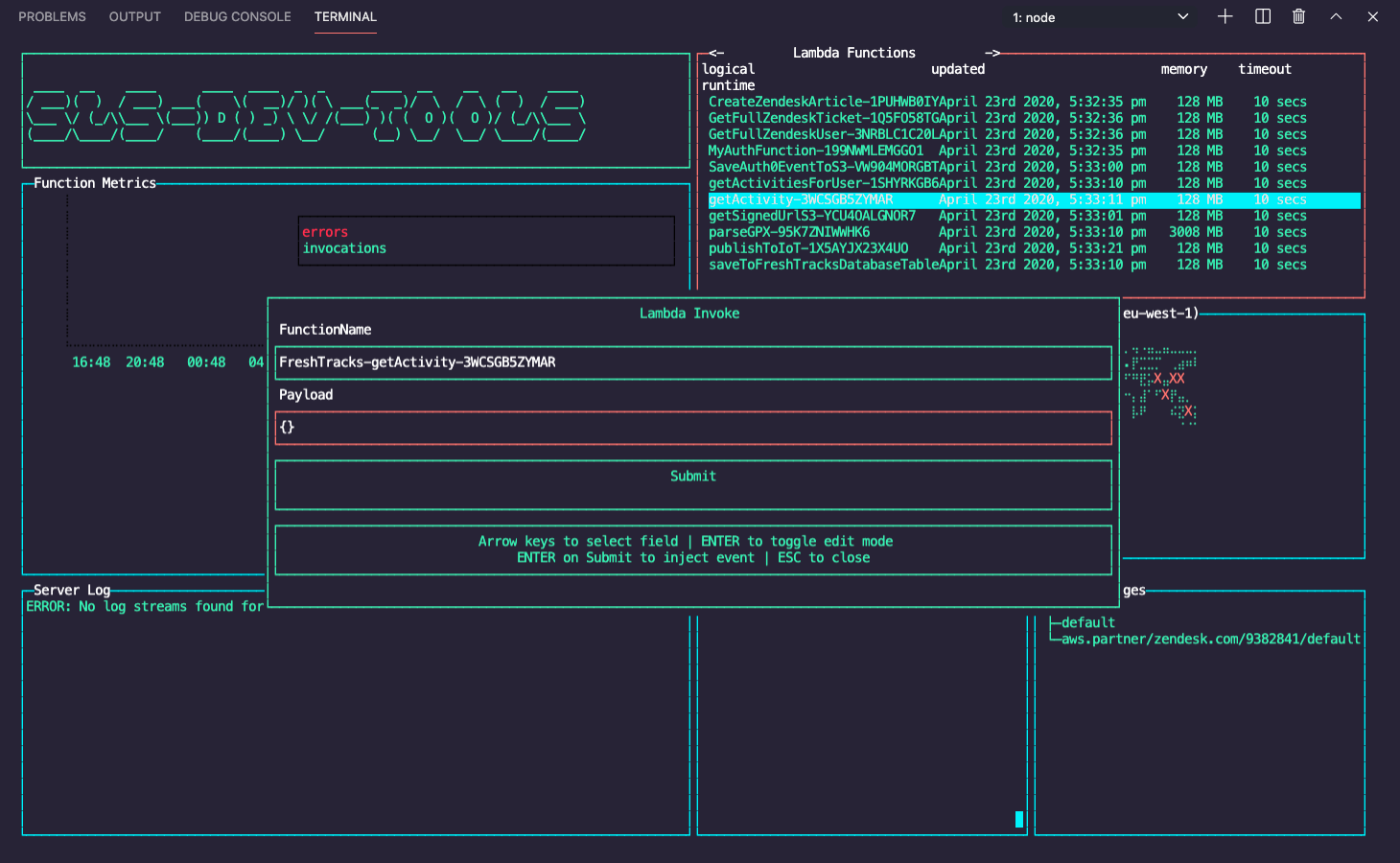Toggle the invocations legend entry
1400x863 pixels.
coord(344,247)
